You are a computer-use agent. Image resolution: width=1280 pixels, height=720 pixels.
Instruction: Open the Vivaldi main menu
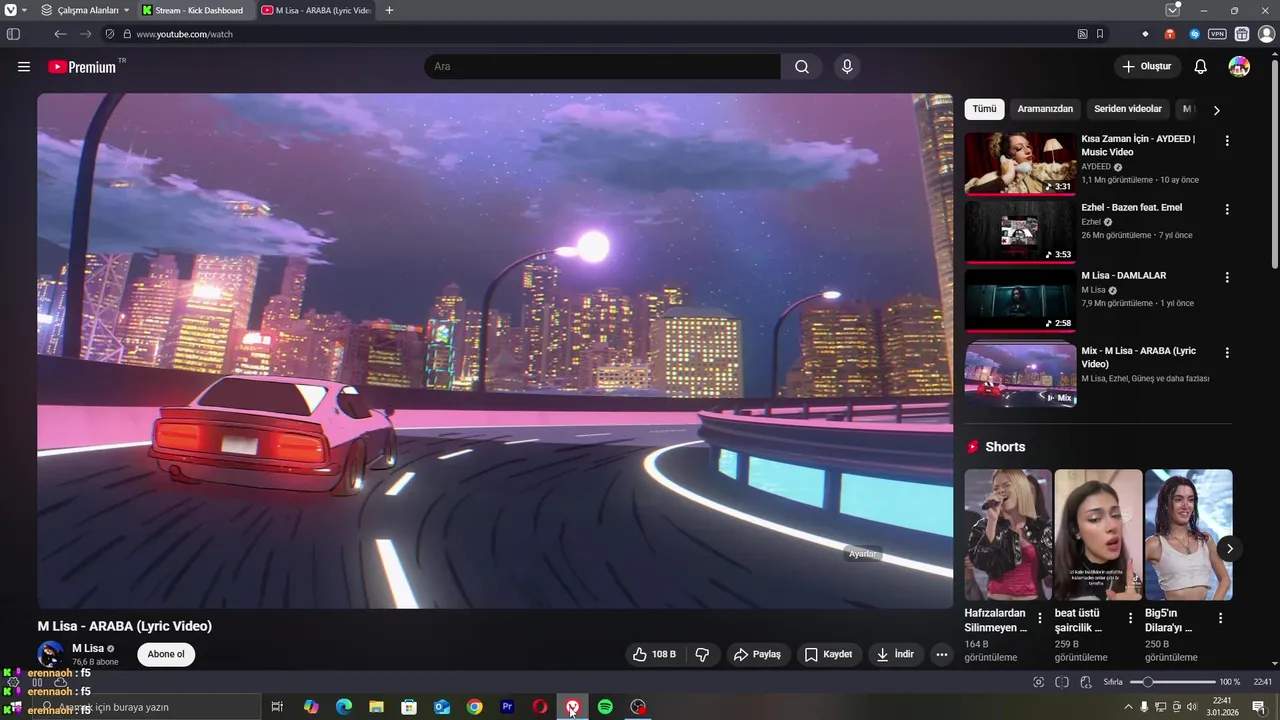click(10, 10)
